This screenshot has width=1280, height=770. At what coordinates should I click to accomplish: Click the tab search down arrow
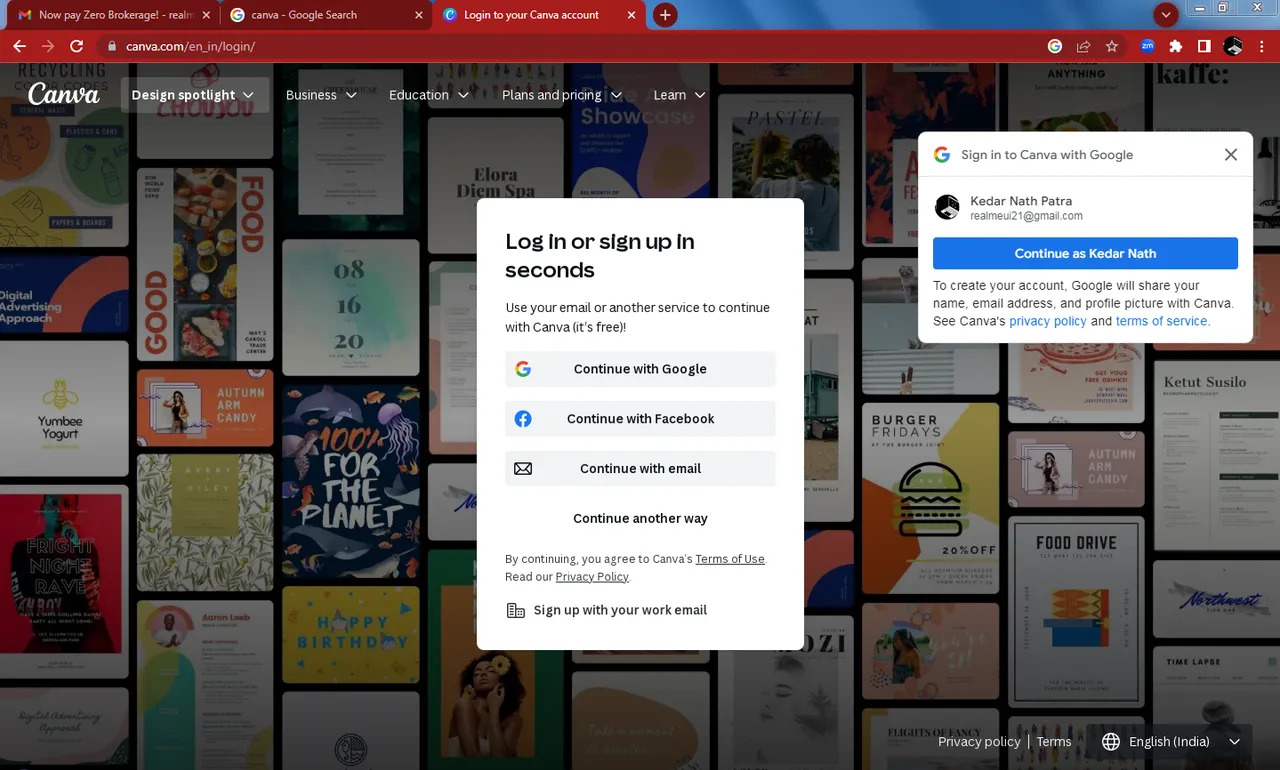click(1165, 15)
